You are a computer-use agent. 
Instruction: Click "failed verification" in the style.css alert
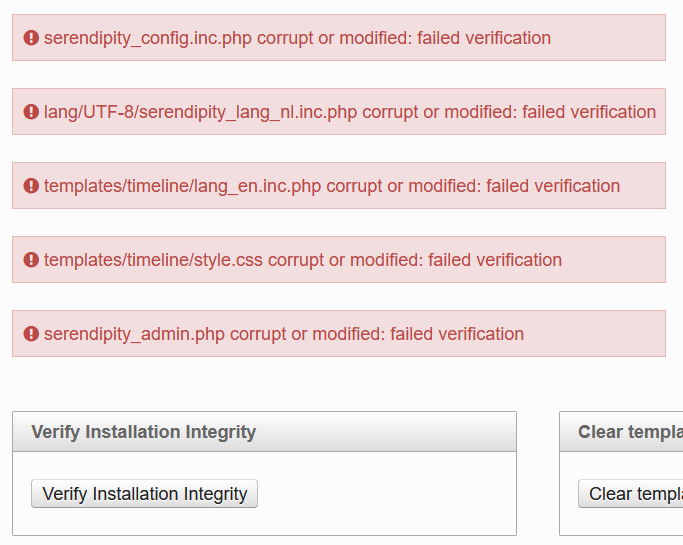pos(495,260)
